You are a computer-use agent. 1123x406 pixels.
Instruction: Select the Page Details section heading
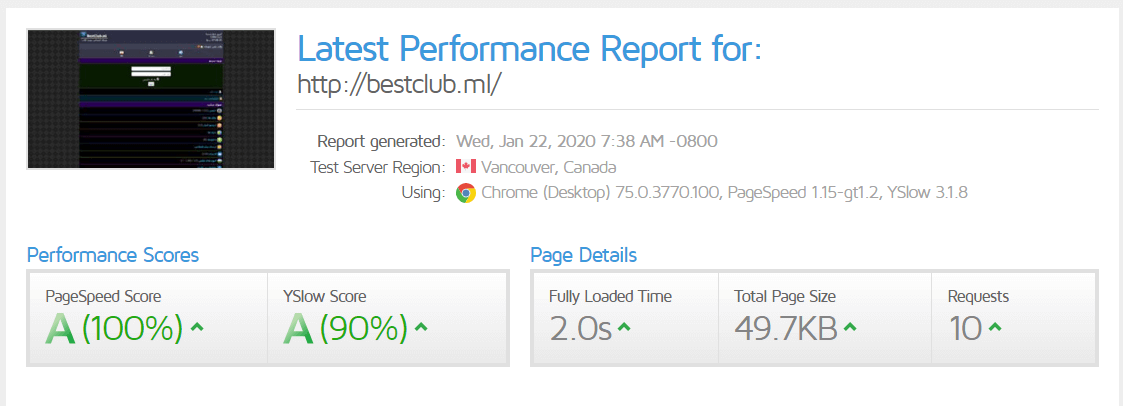[x=583, y=255]
